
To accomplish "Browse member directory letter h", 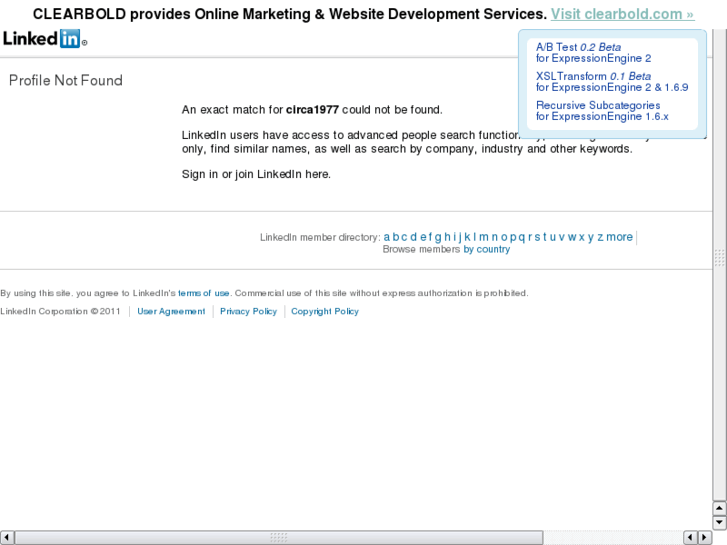I will click(x=447, y=237).
